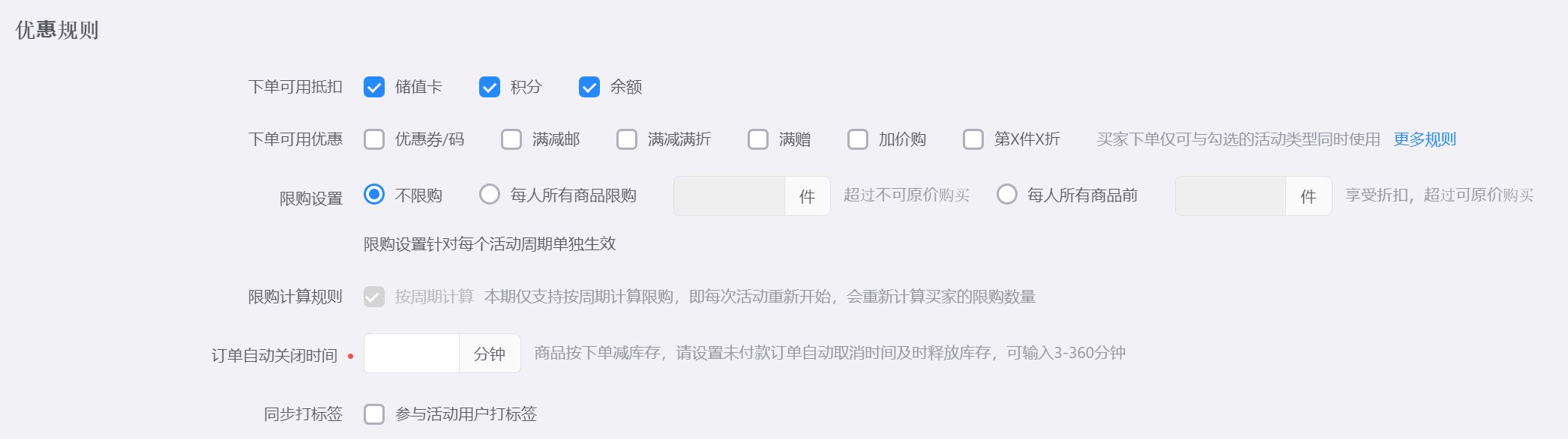Click the 每人所有商品限购 quantity input
This screenshot has height=439, width=1568.
[x=729, y=196]
